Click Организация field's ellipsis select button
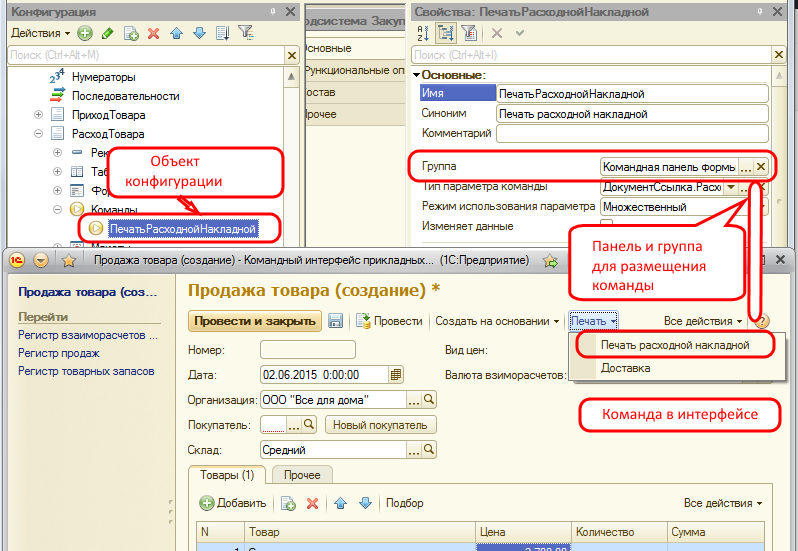 (x=414, y=400)
